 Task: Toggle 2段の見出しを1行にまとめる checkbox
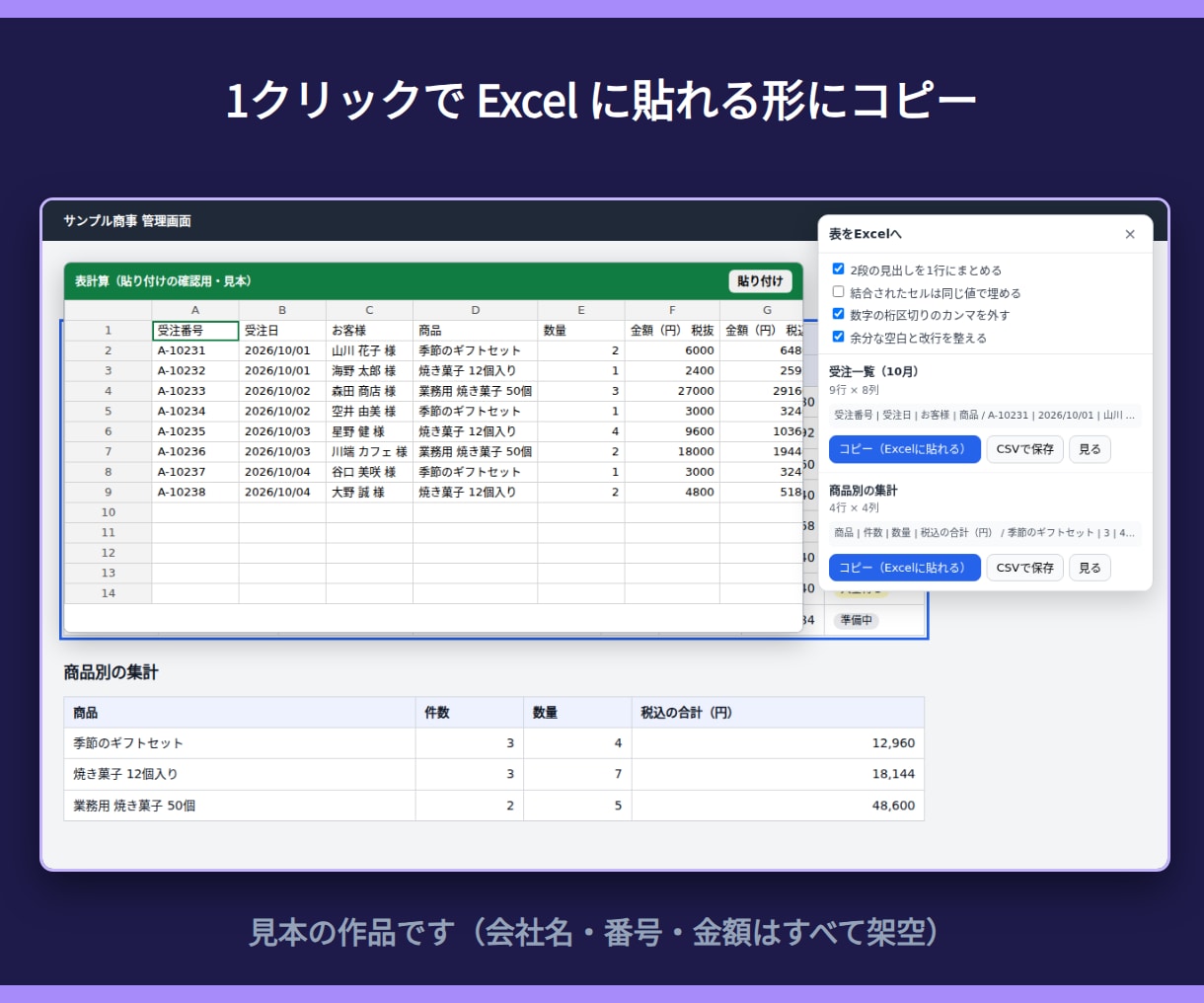(838, 269)
